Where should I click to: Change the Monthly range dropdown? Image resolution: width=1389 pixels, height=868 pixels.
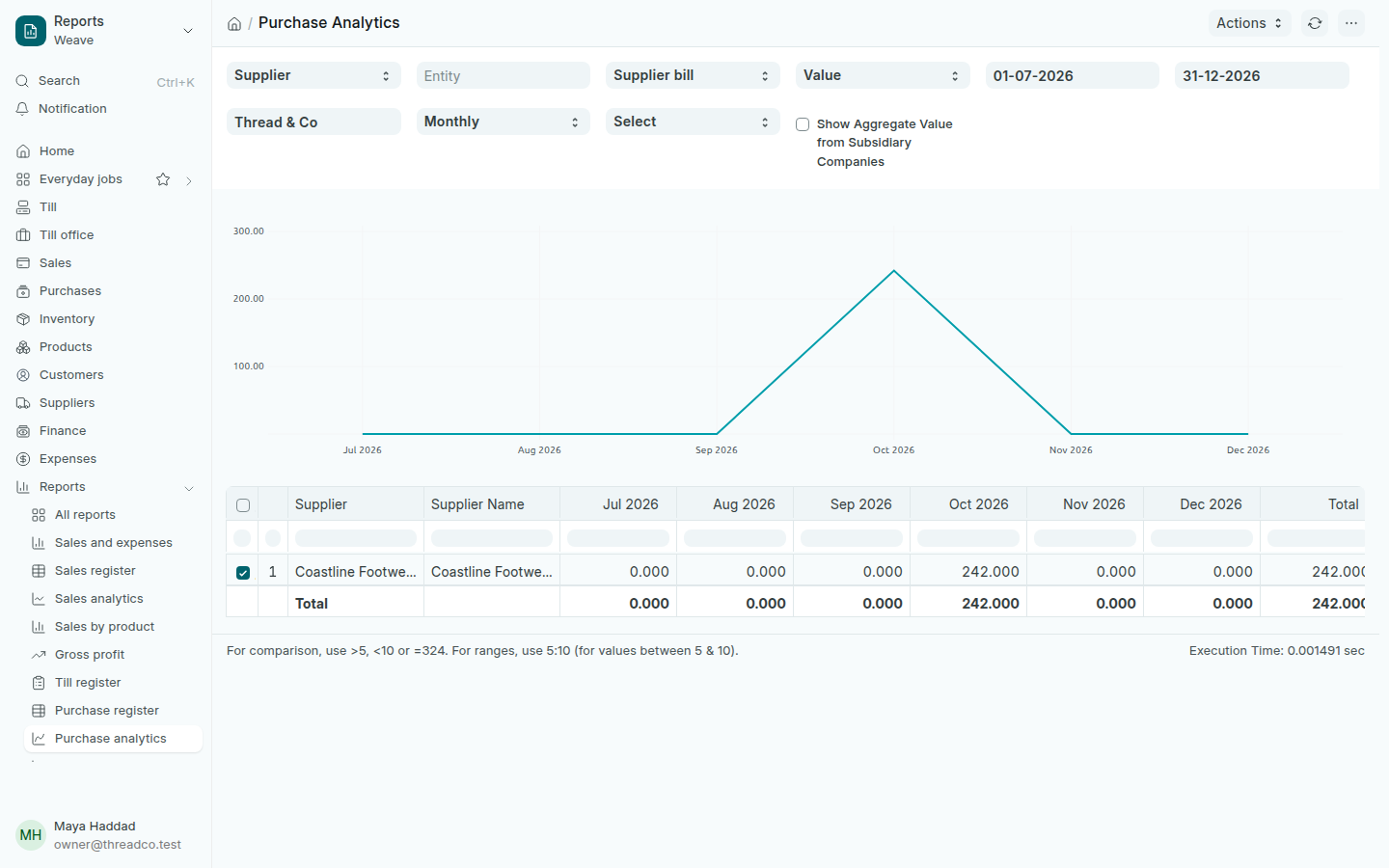pyautogui.click(x=504, y=122)
